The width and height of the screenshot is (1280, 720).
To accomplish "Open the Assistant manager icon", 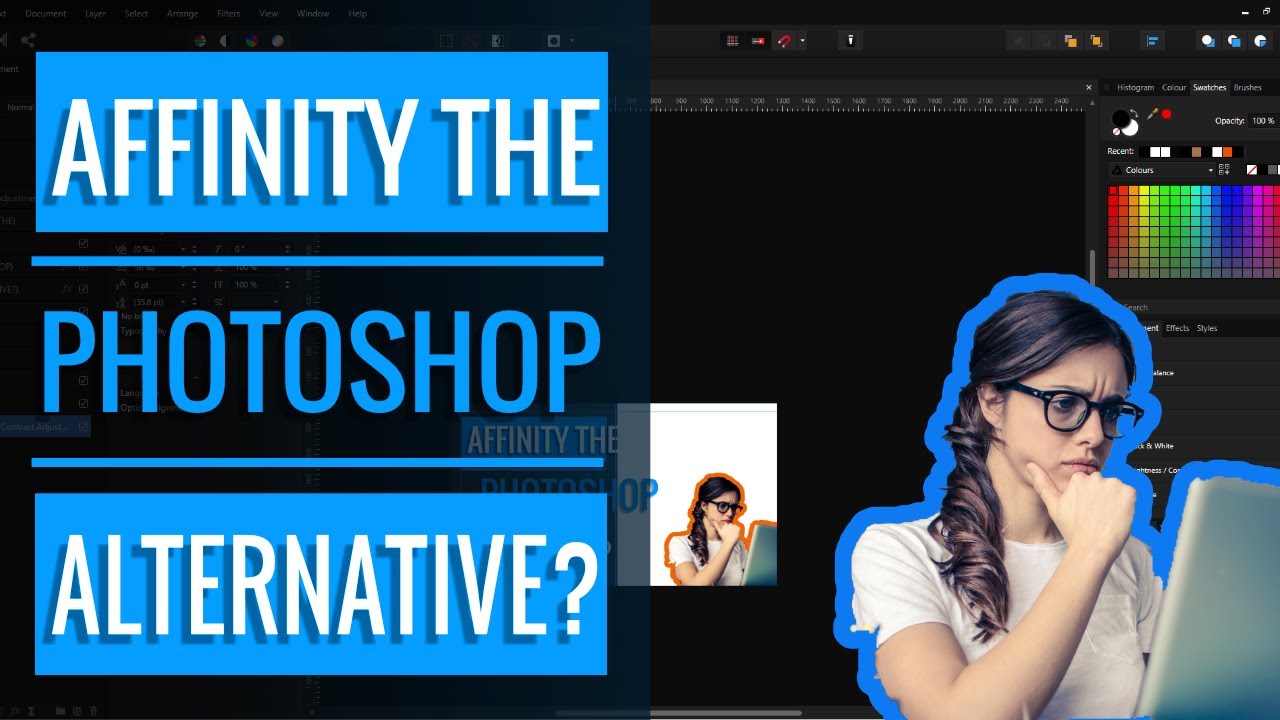I will click(x=851, y=41).
